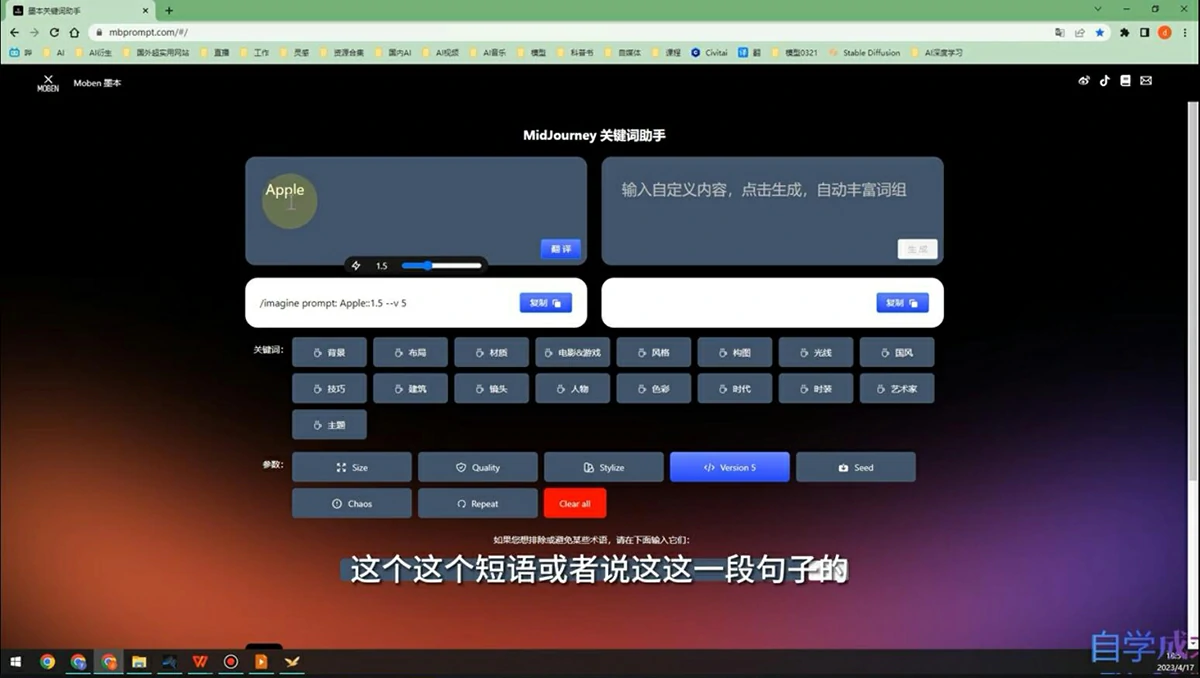Image resolution: width=1200 pixels, height=678 pixels.
Task: Toggle the Size parameter
Action: (352, 467)
